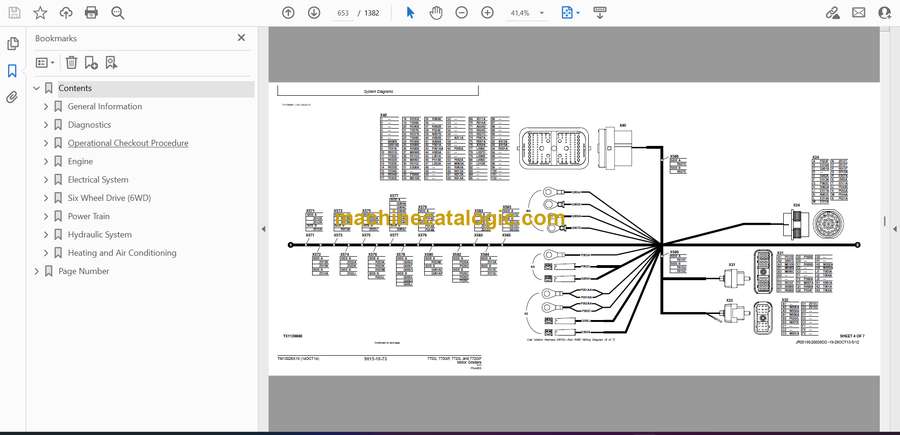Zoom out with the minus button
The image size is (900, 435).
tap(461, 13)
